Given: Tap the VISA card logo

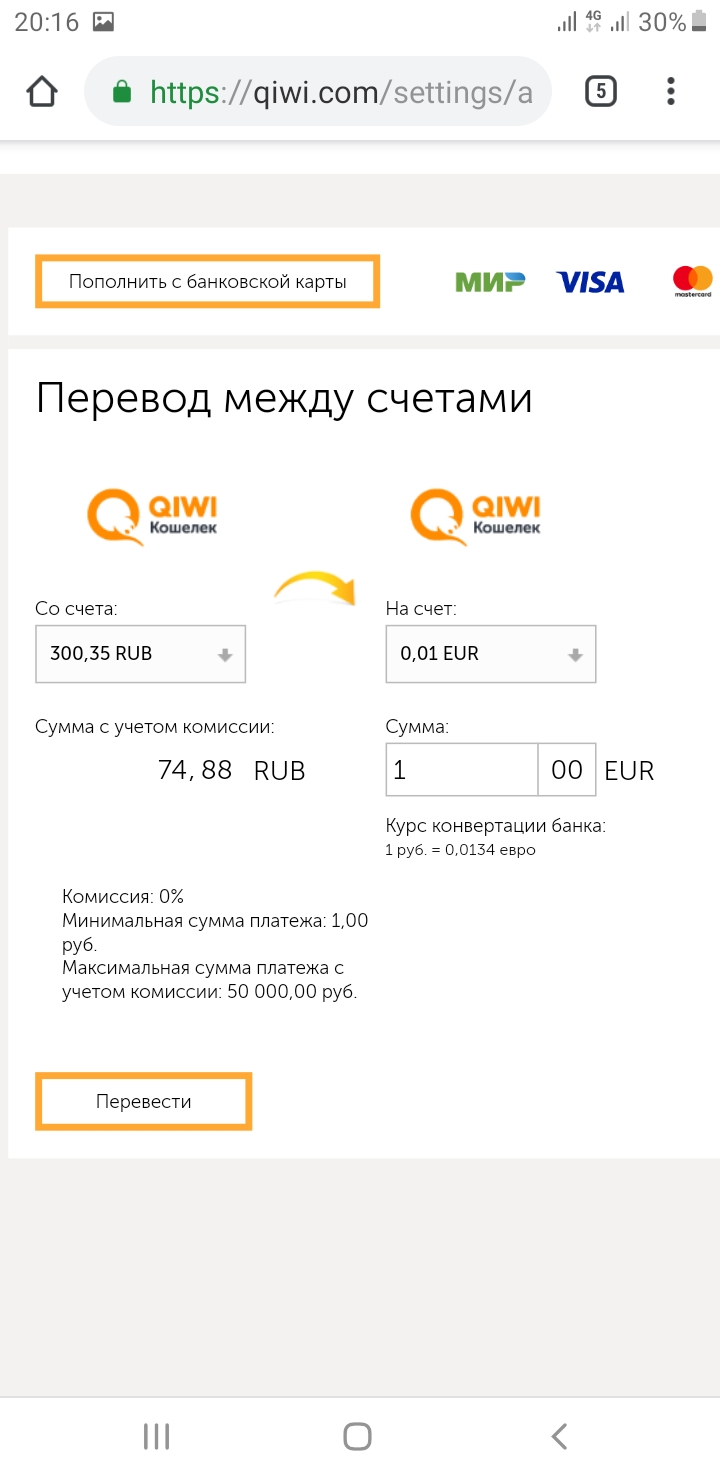Looking at the screenshot, I should (590, 282).
